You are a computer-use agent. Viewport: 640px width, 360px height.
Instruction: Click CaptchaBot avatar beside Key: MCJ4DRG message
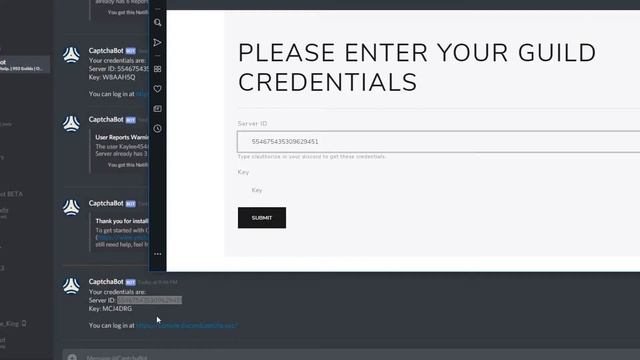pos(71,286)
